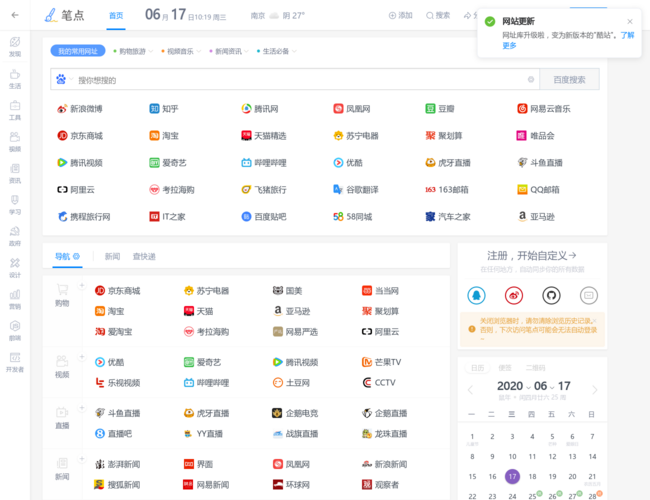650x500 pixels.
Task: Switch to the 首页 tab
Action: [x=116, y=16]
